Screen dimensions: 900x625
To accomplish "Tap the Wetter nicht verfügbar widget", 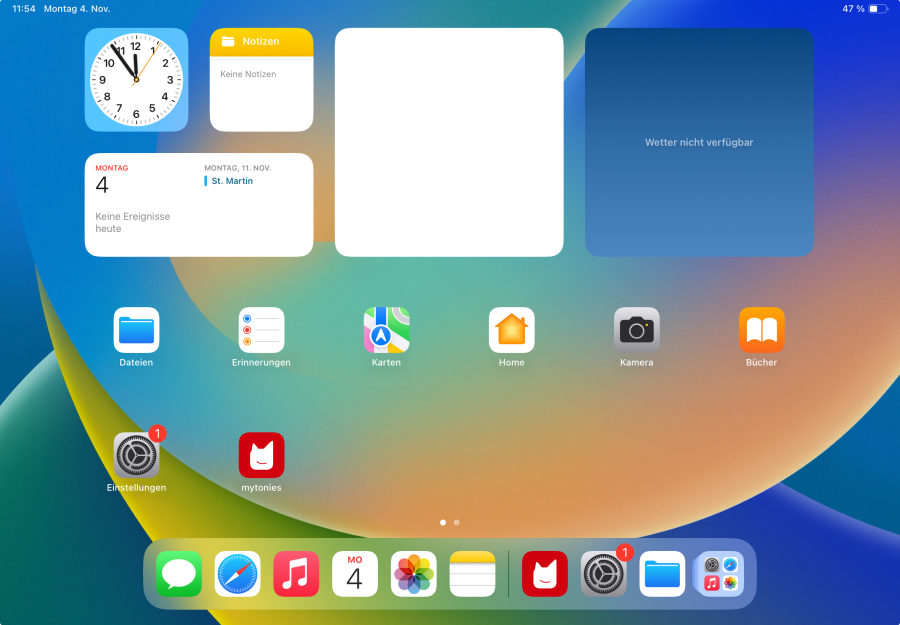I will pyautogui.click(x=699, y=142).
